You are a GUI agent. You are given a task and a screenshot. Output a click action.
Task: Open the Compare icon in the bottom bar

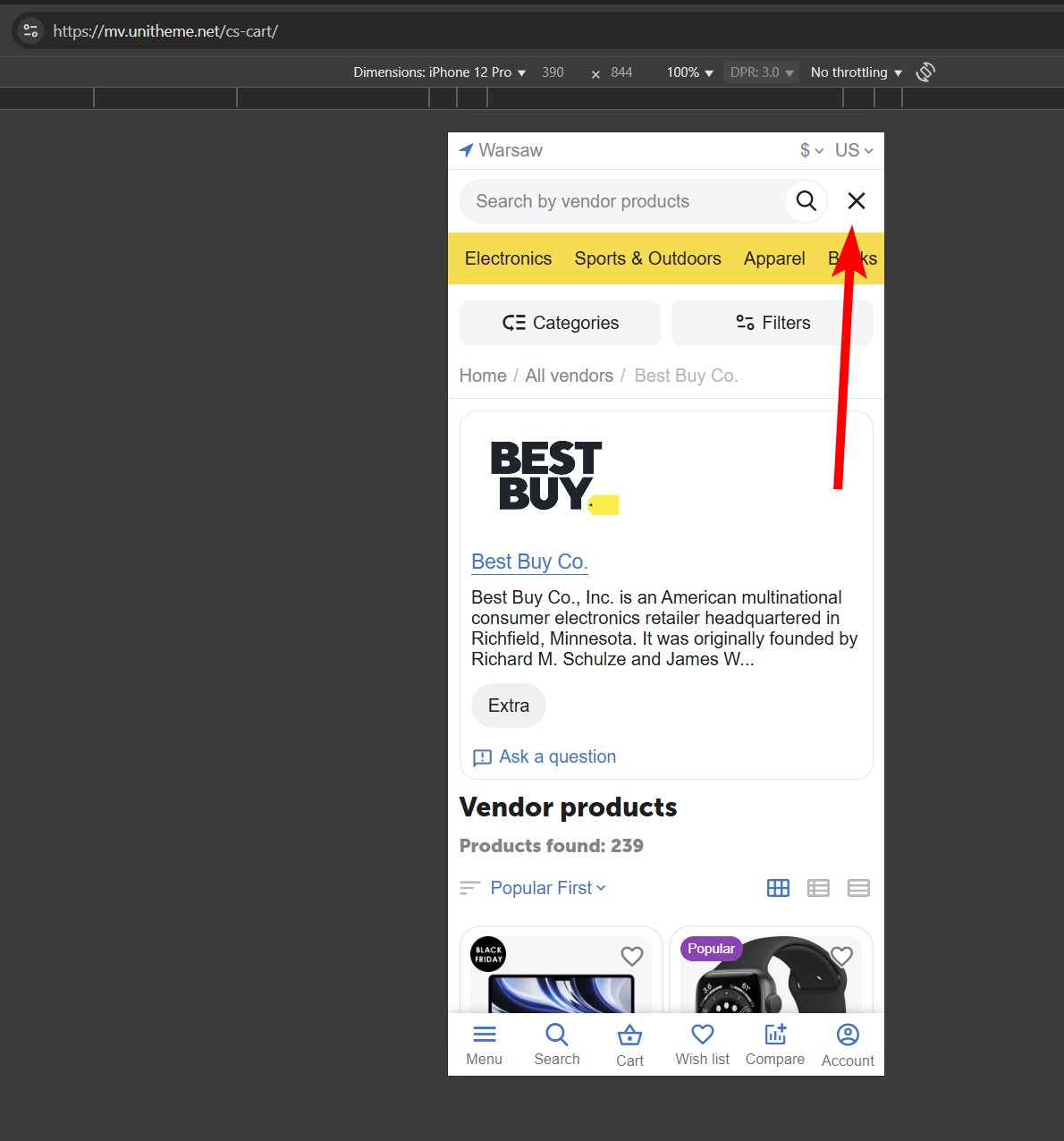coord(775,1035)
